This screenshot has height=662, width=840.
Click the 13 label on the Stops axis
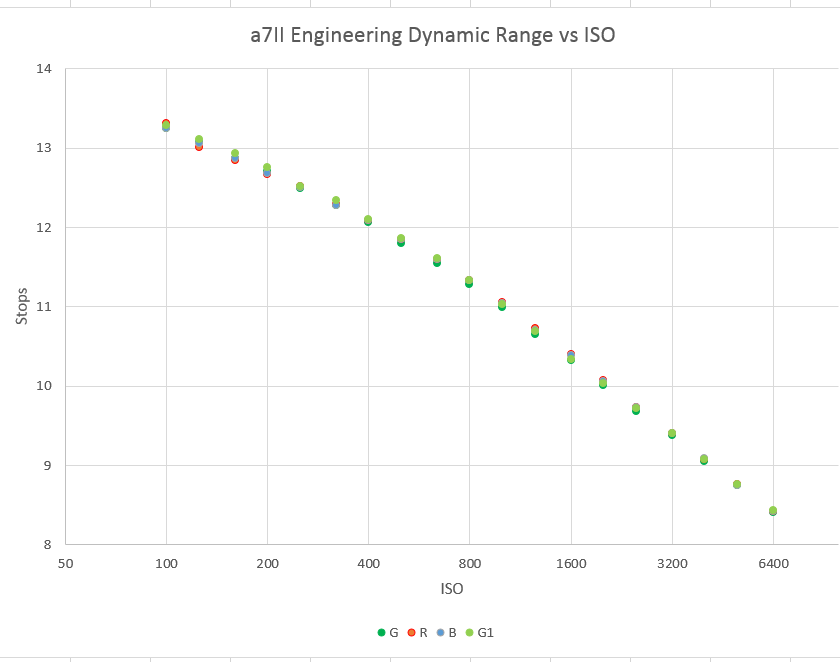[44, 148]
